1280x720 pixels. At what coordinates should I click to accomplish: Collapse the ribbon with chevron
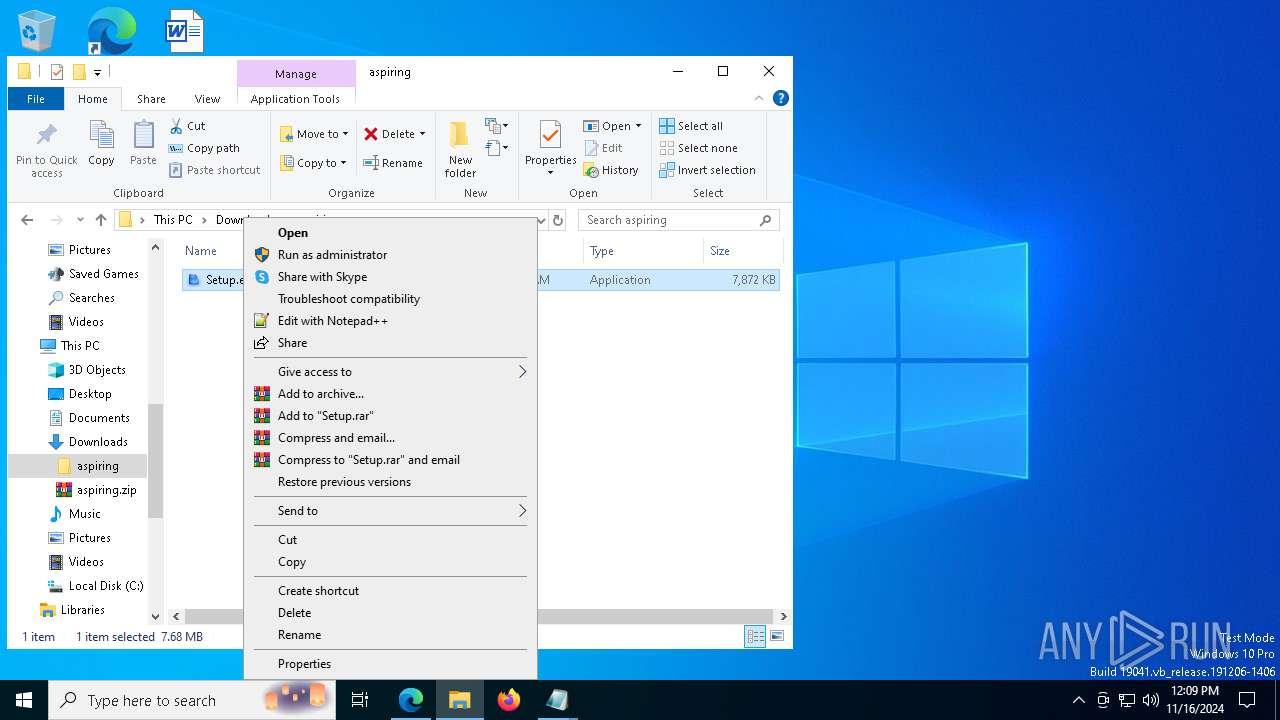click(x=759, y=98)
